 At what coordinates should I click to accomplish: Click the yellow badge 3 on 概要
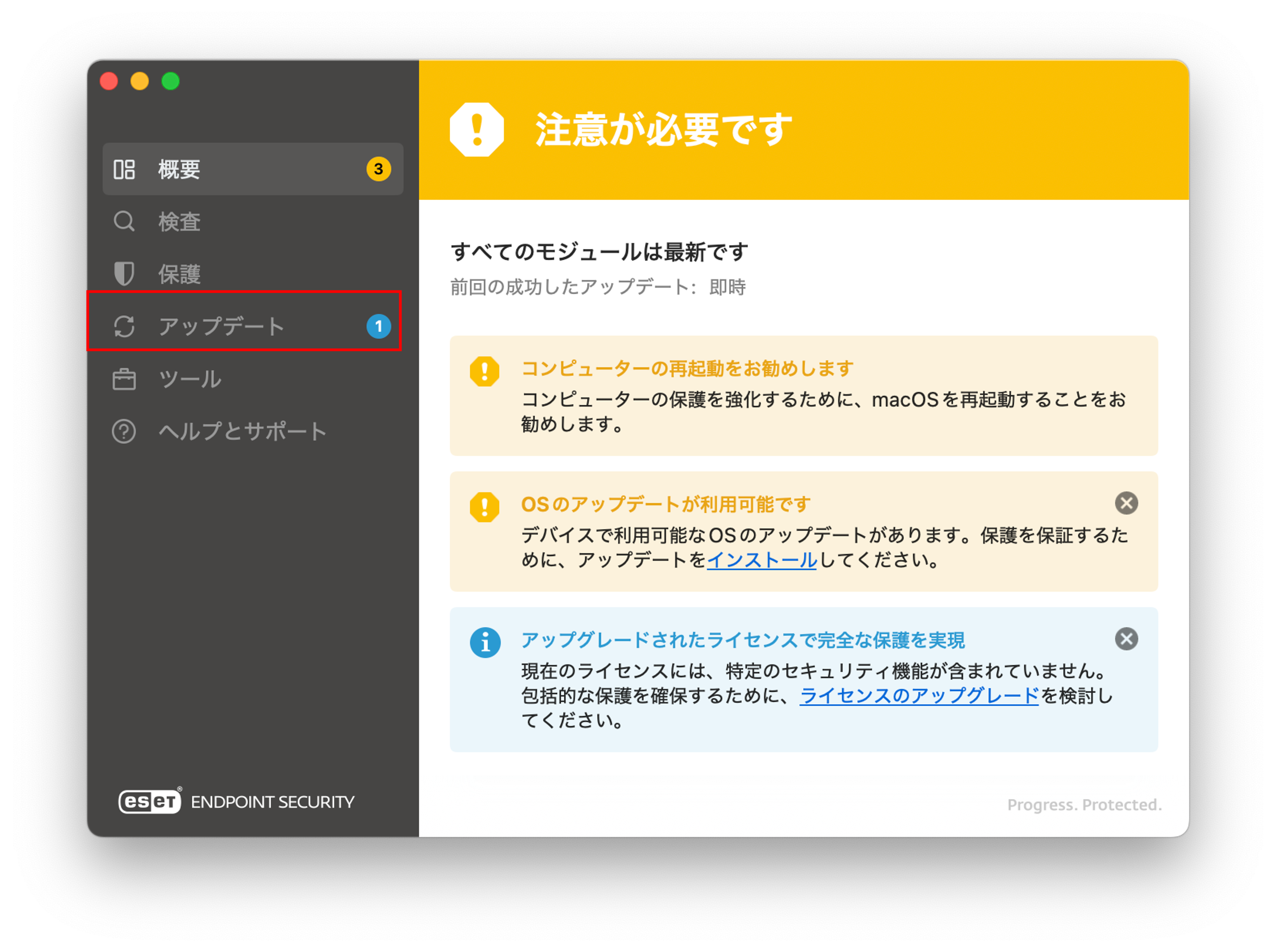[x=379, y=169]
